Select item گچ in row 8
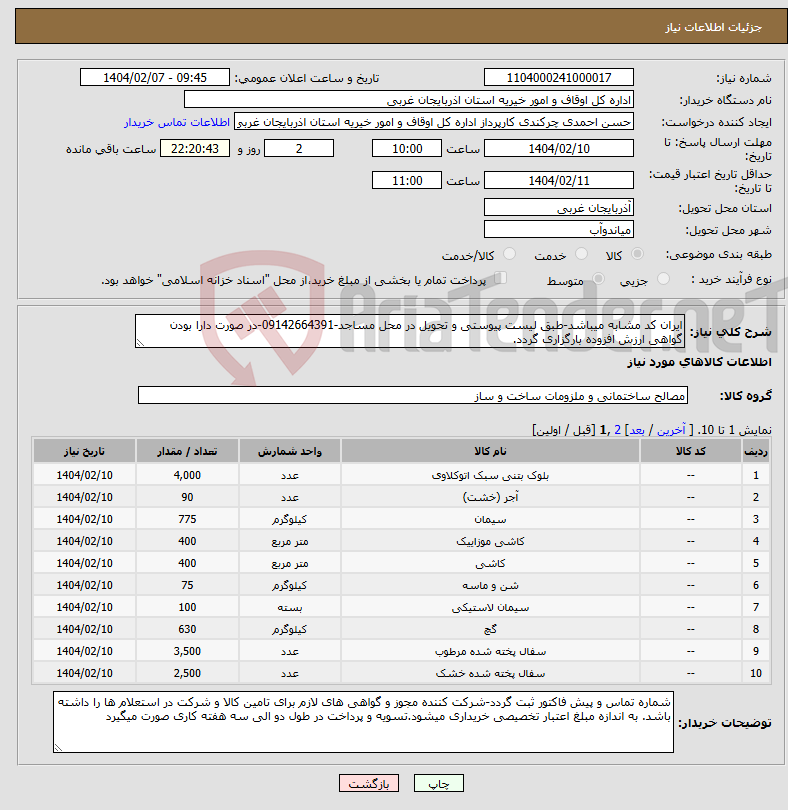 point(490,629)
